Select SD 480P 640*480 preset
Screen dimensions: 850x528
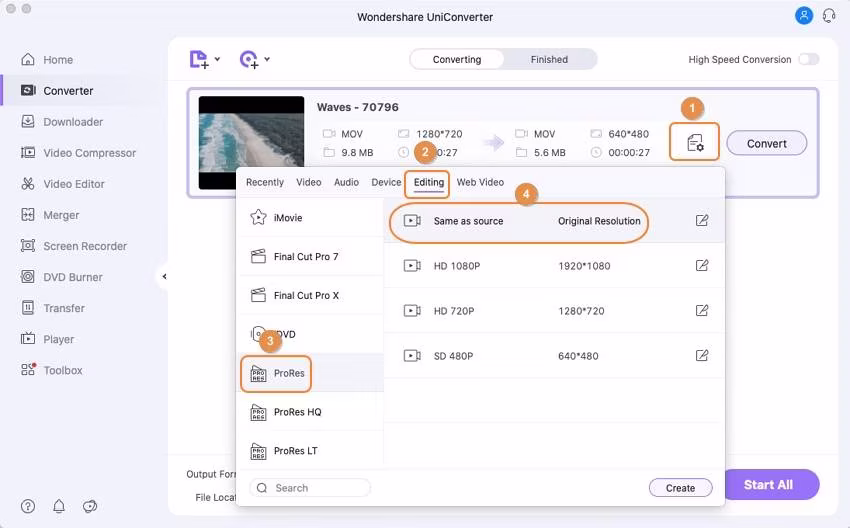point(554,356)
